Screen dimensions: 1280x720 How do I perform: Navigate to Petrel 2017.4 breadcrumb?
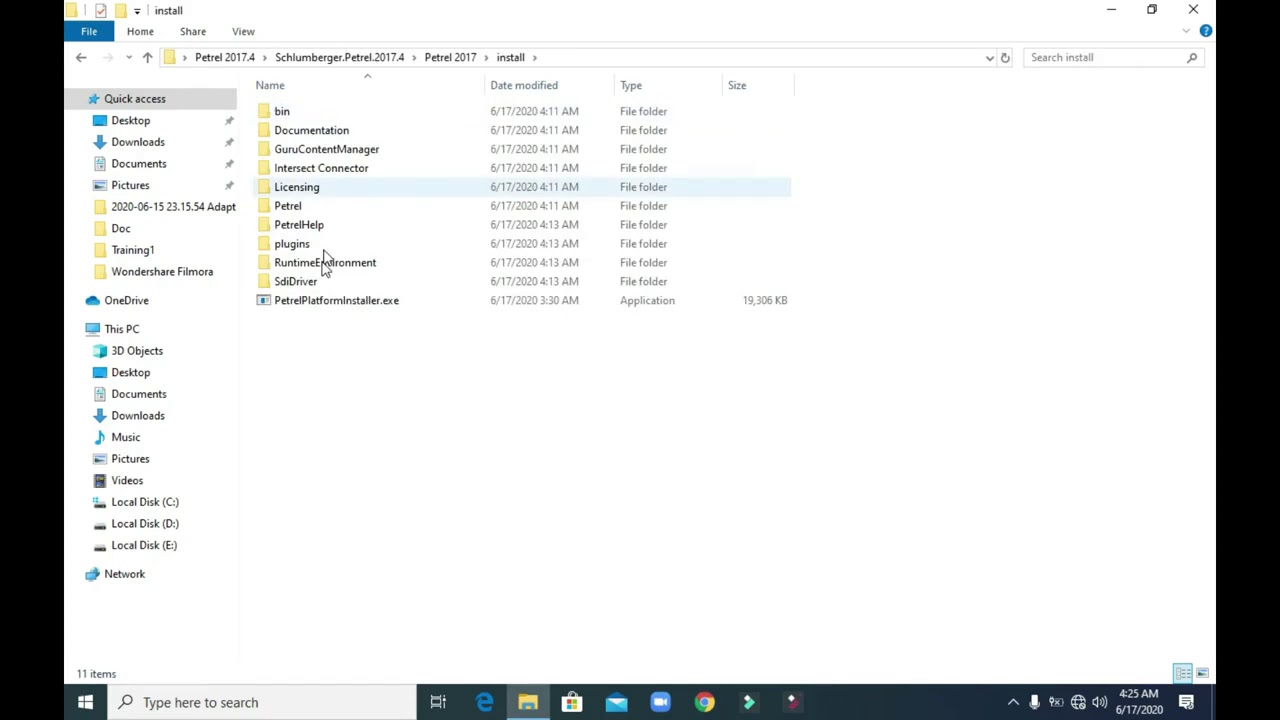pos(224,57)
